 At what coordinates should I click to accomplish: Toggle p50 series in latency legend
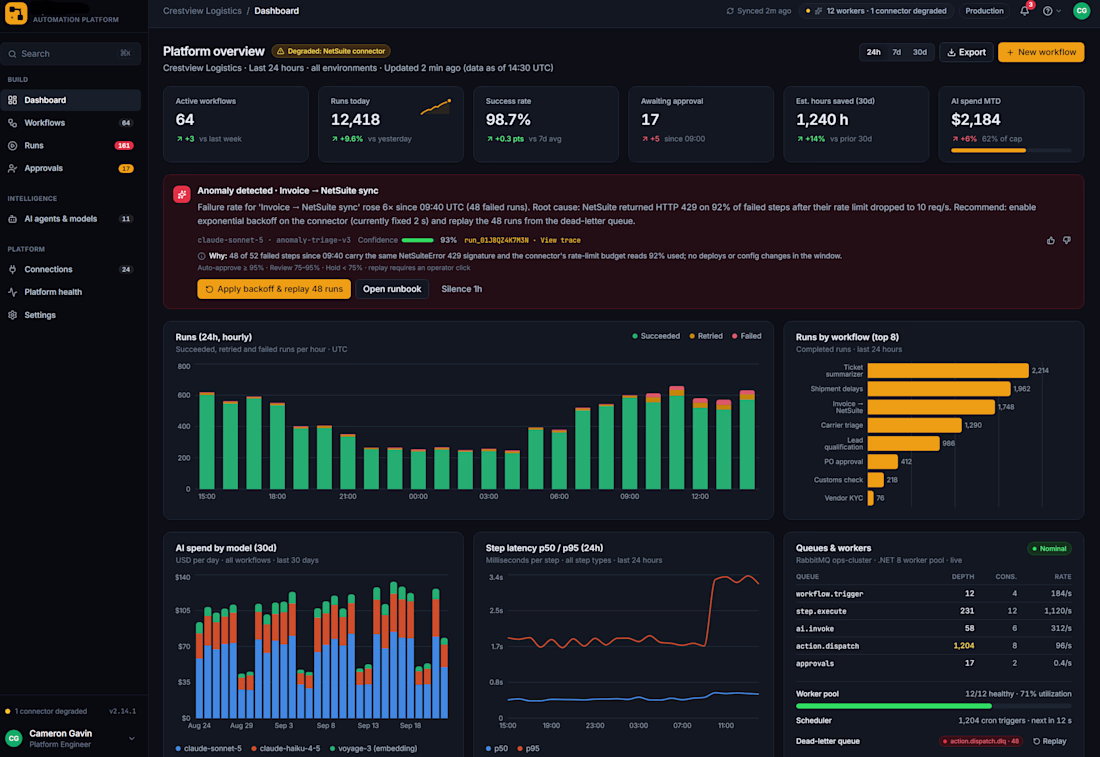497,749
